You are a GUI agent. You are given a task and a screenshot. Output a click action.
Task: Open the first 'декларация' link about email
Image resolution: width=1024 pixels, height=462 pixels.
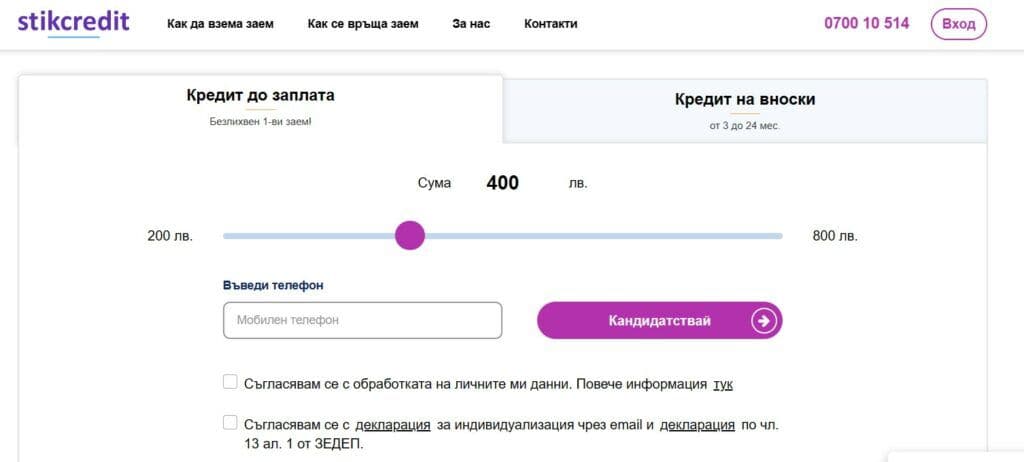(393, 425)
